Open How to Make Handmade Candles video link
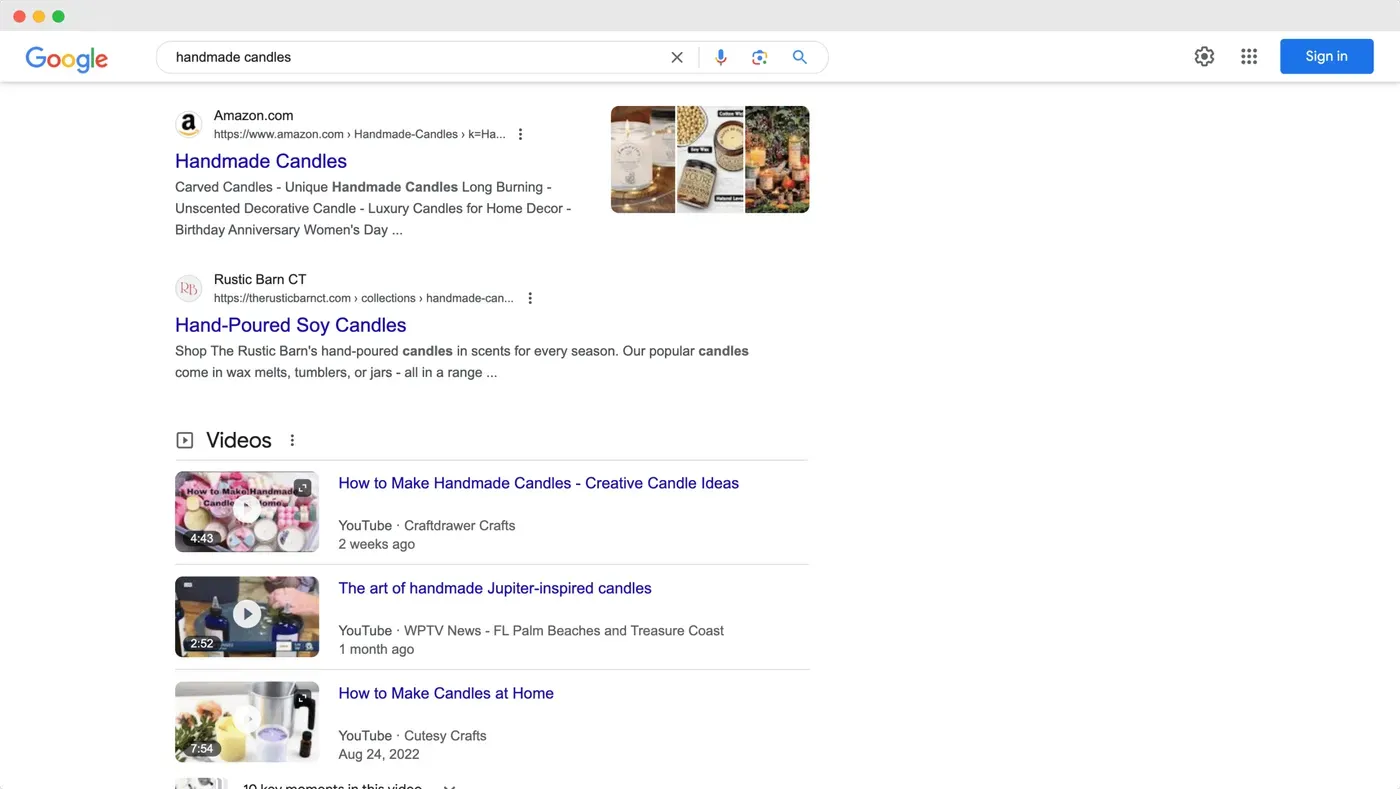 click(538, 483)
